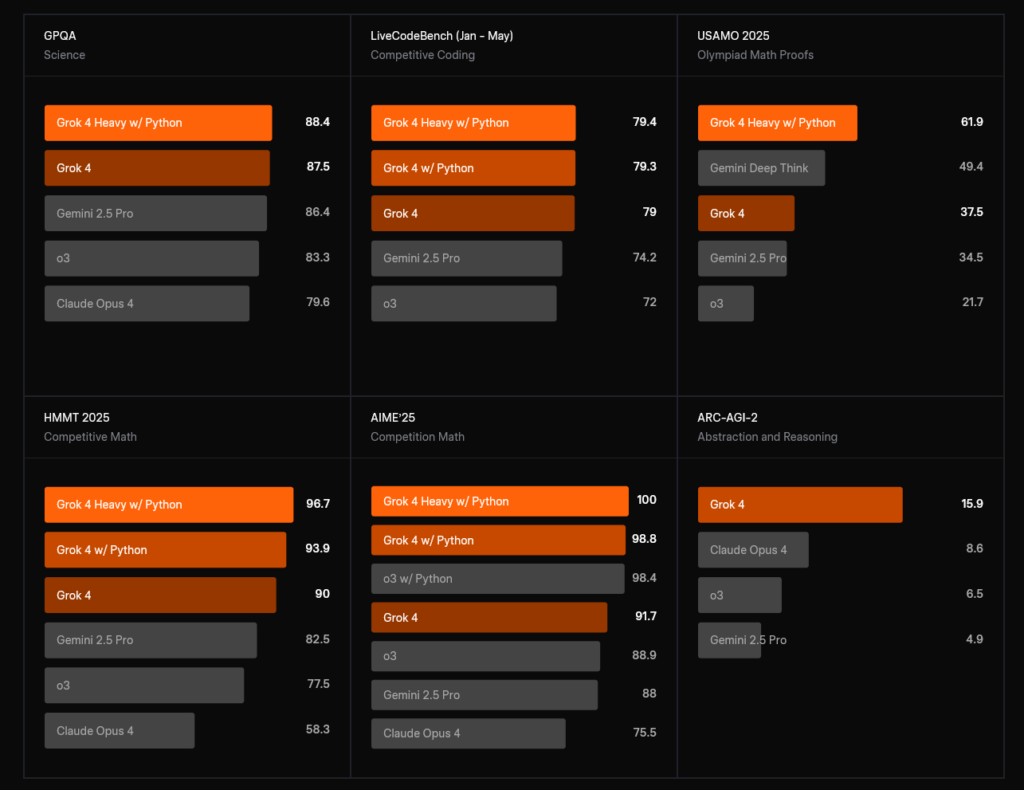This screenshot has width=1024, height=790.
Task: Click the 61.9 score in USAMO 2025
Action: point(971,122)
